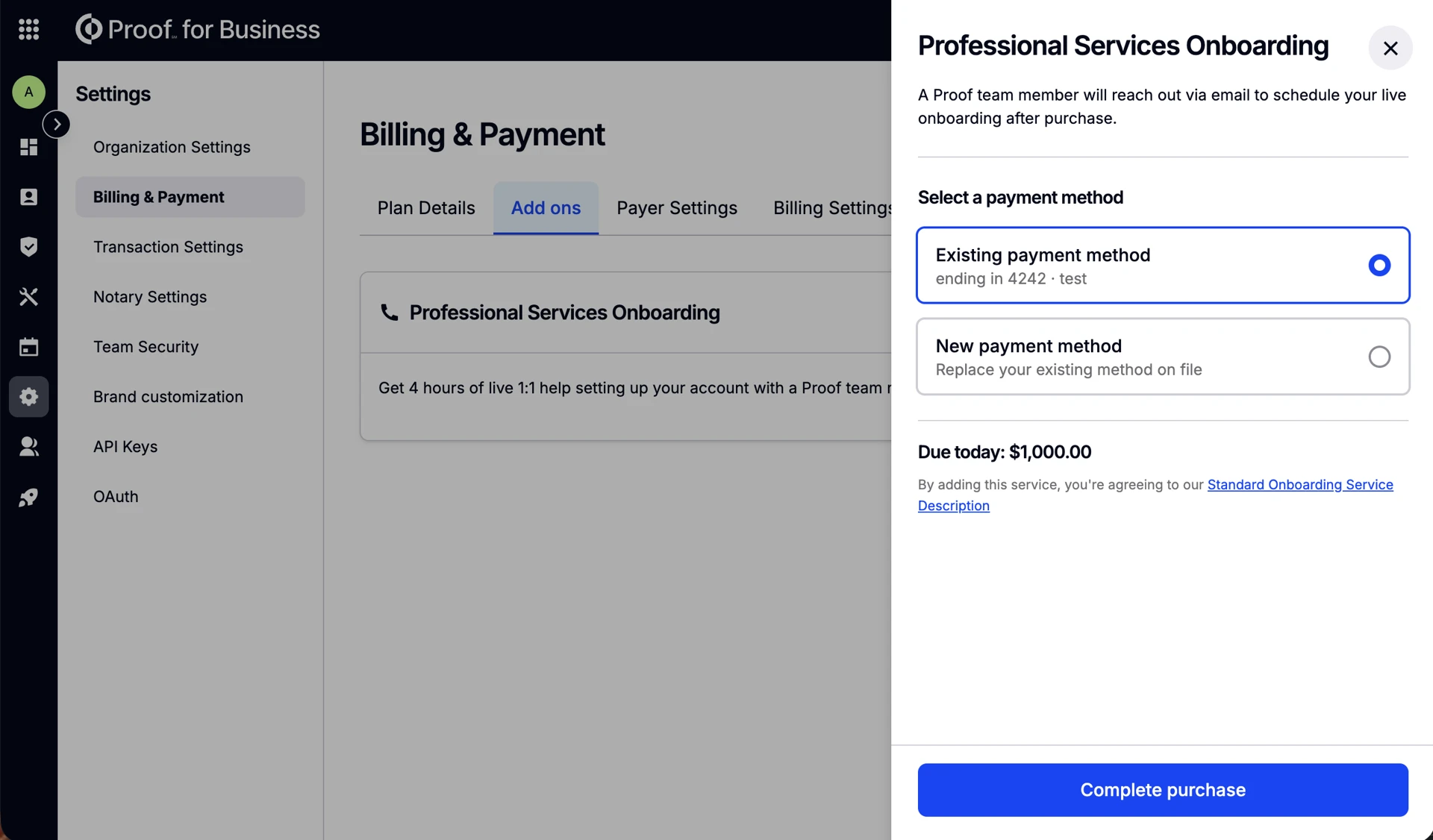Open API Keys settings
1433x840 pixels.
(x=125, y=447)
